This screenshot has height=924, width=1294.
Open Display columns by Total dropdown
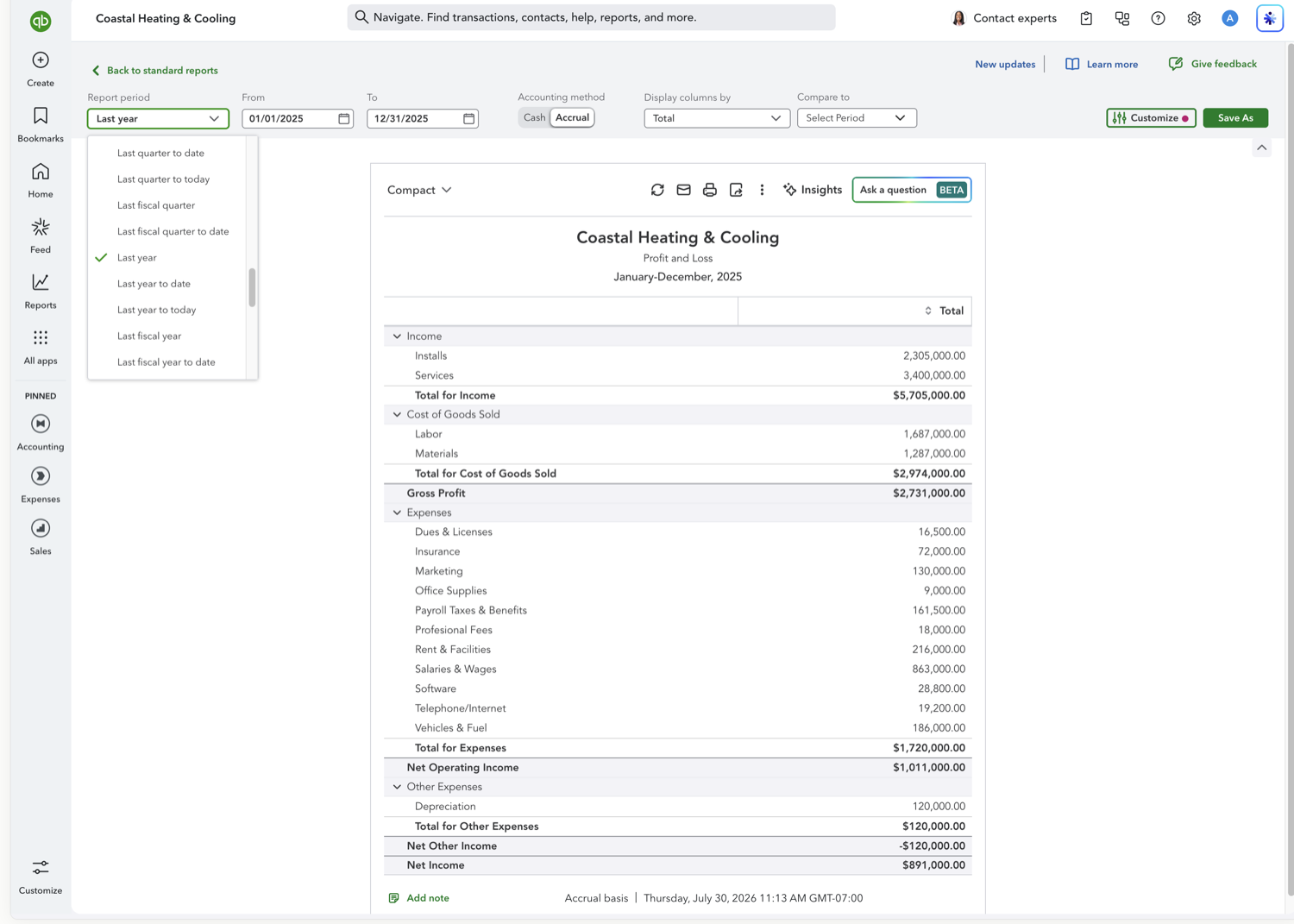pos(717,118)
